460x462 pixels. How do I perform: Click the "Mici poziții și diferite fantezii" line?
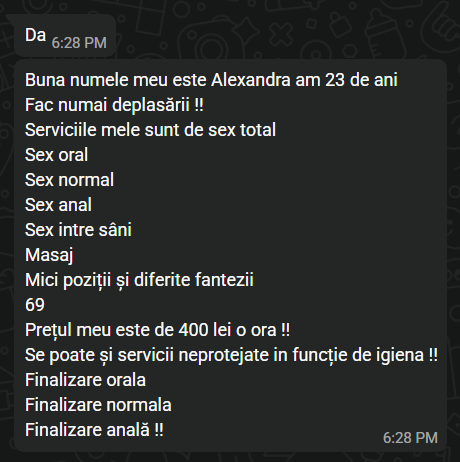coord(139,280)
